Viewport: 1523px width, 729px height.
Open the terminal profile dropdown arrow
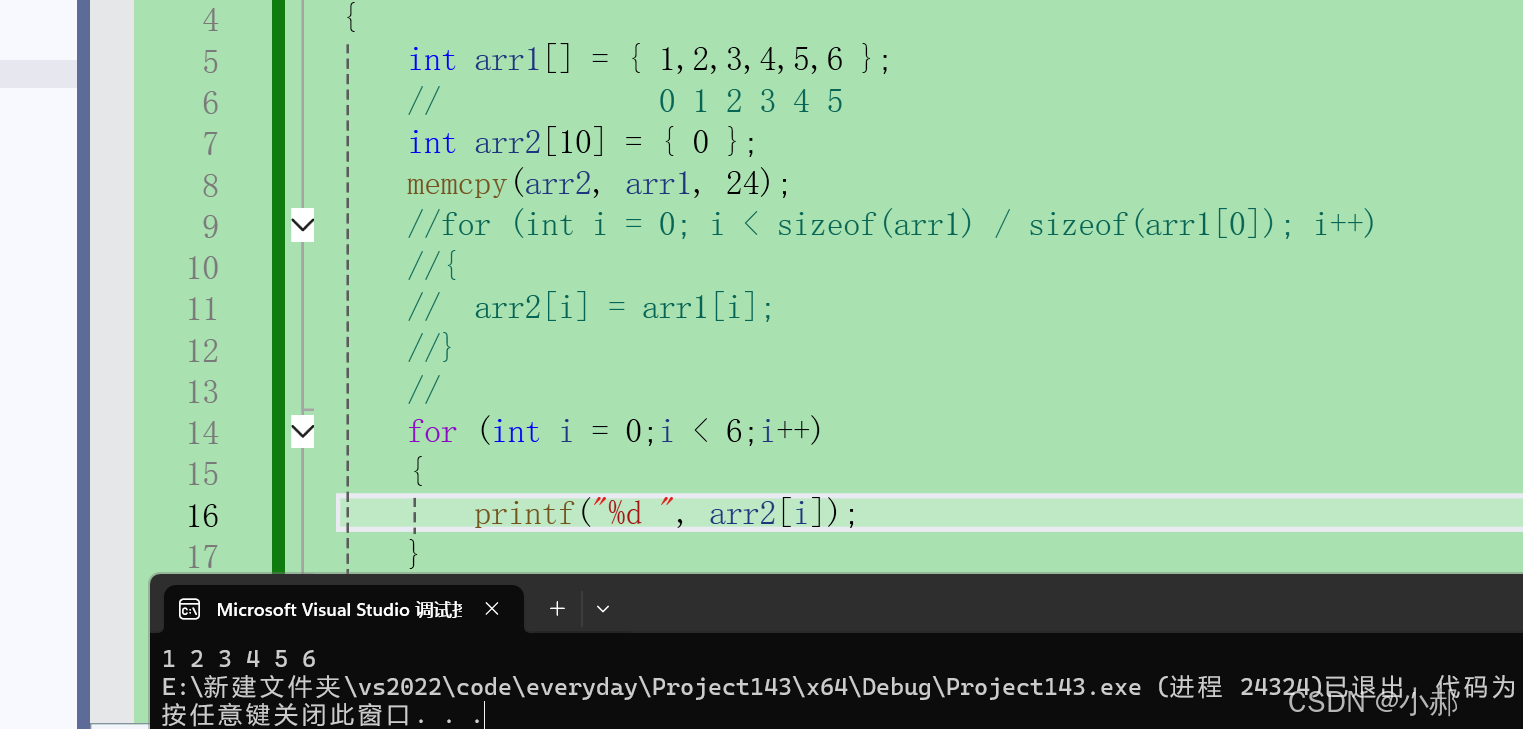(603, 608)
